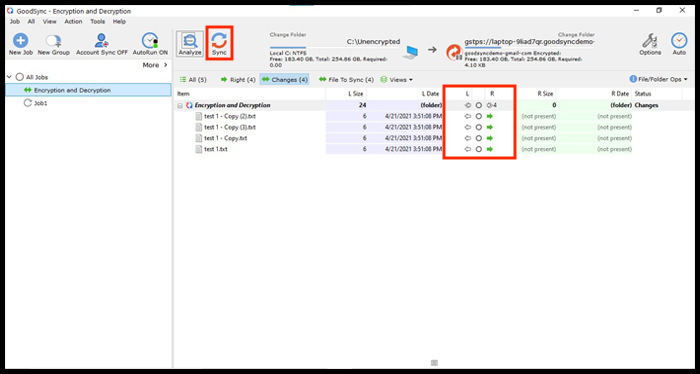Click the Analyze button
This screenshot has width=700, height=374.
click(x=190, y=44)
